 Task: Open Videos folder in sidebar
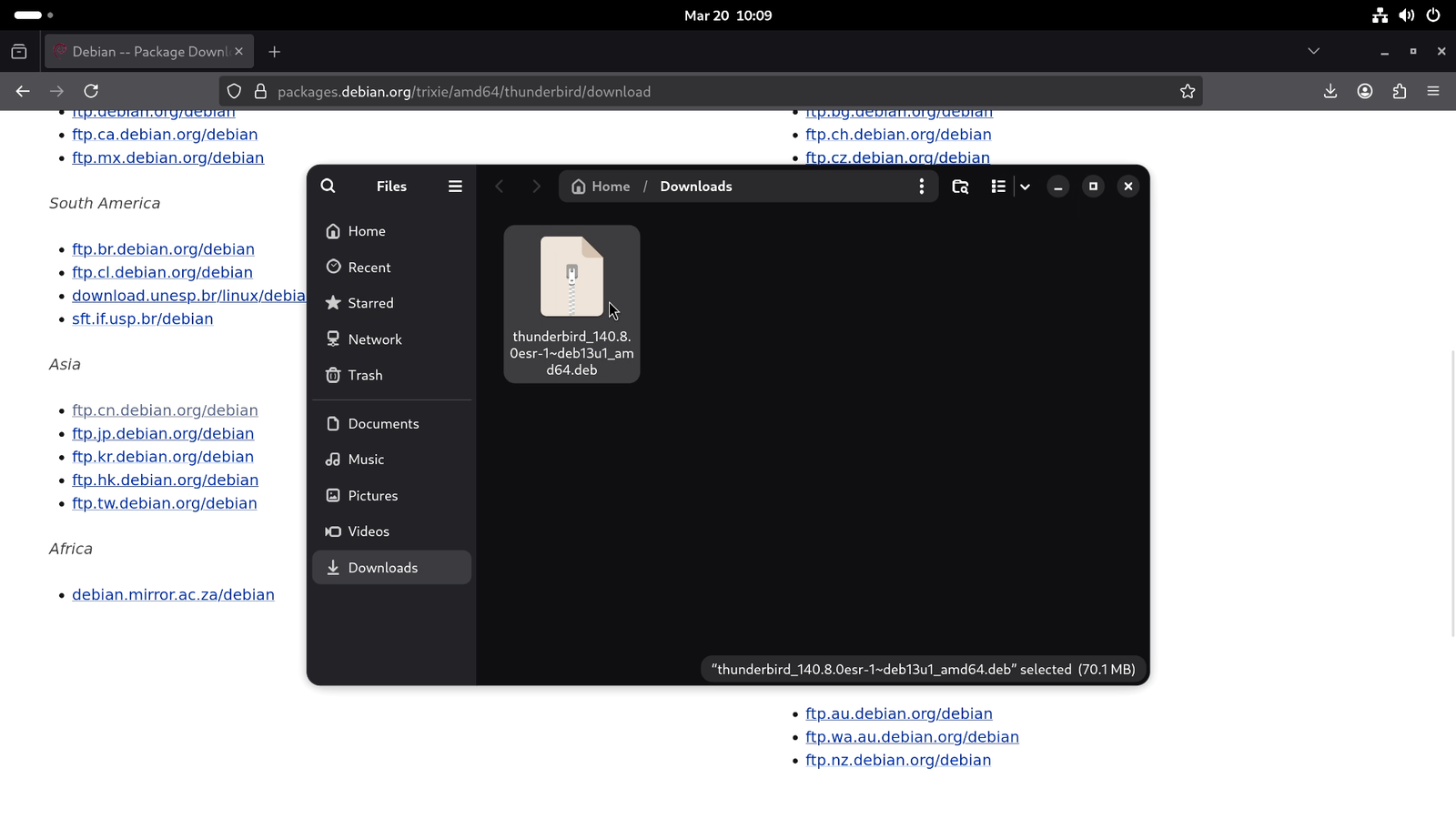click(x=392, y=531)
